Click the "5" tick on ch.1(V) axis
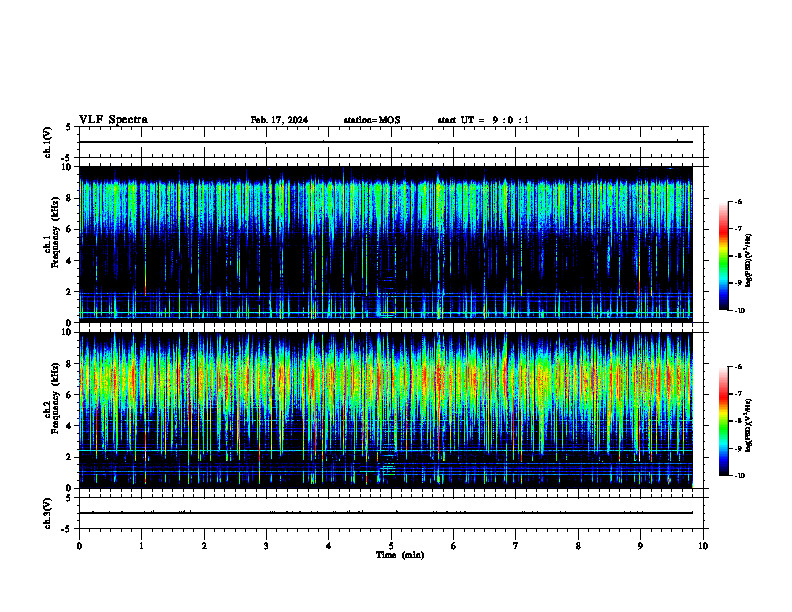Viewport: 792px width, 612px height. point(68,127)
